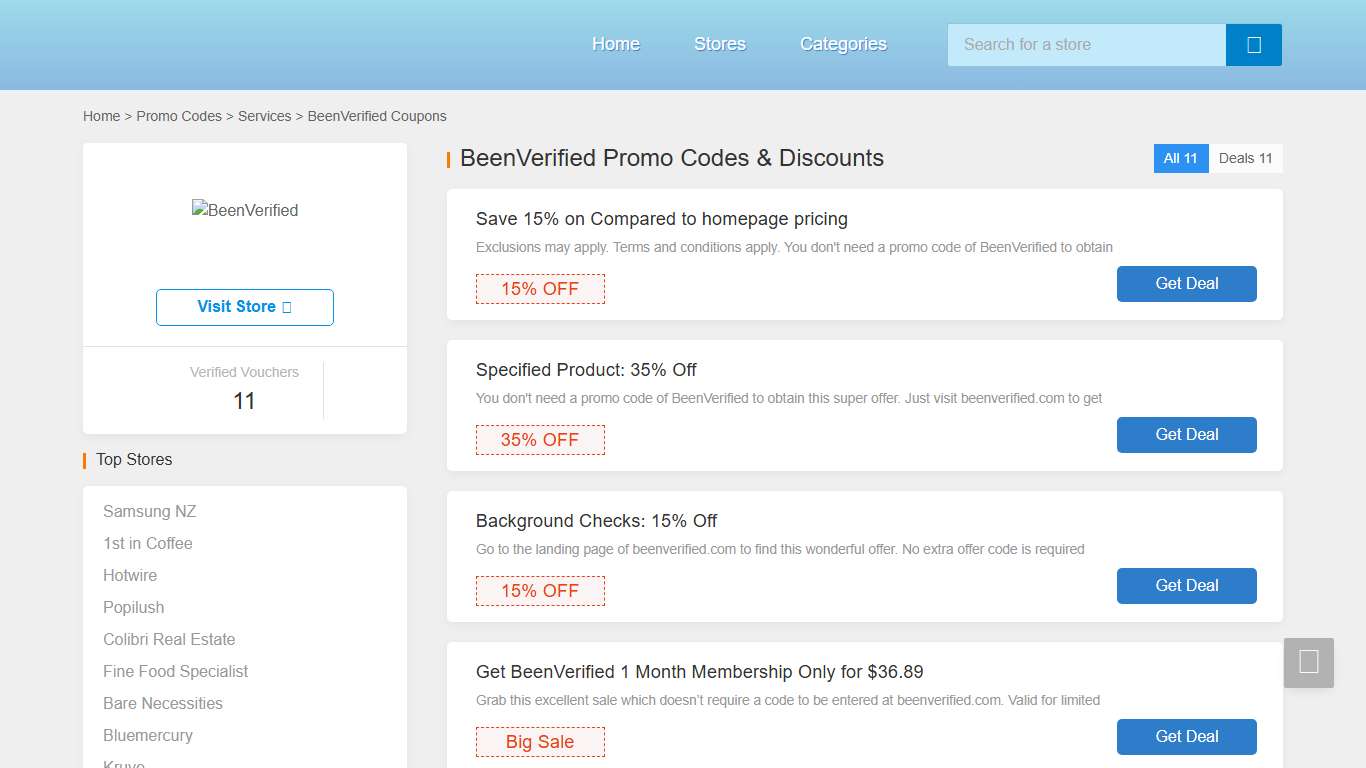
Task: Switch to the "Deals 11" tab
Action: tap(1244, 158)
